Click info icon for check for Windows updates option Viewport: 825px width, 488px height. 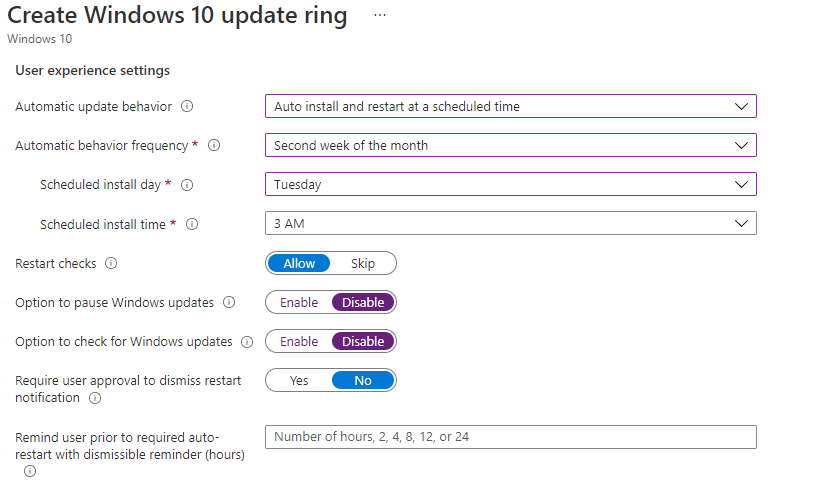pos(247,342)
